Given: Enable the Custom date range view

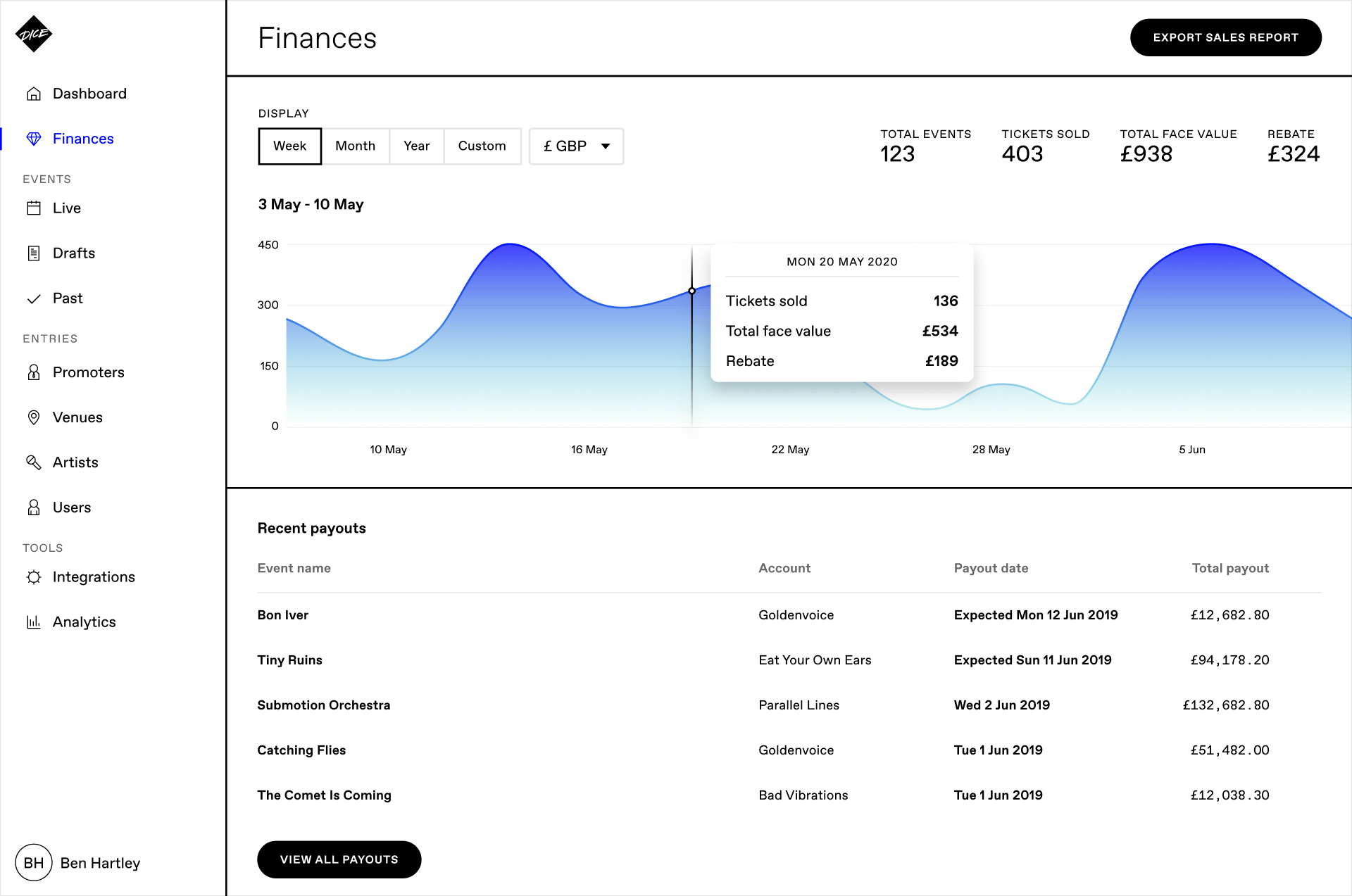Looking at the screenshot, I should pyautogui.click(x=482, y=146).
